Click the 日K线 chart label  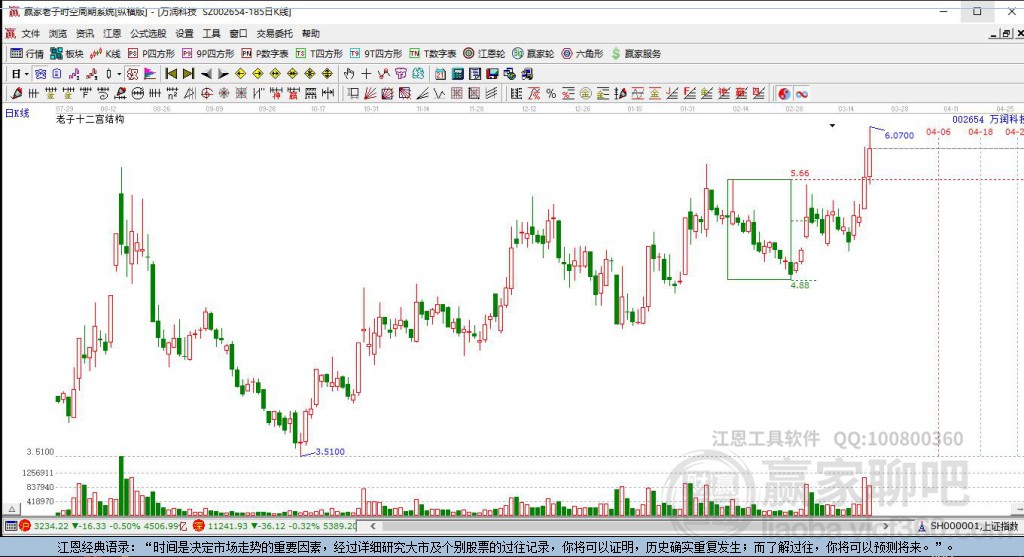pos(17,113)
